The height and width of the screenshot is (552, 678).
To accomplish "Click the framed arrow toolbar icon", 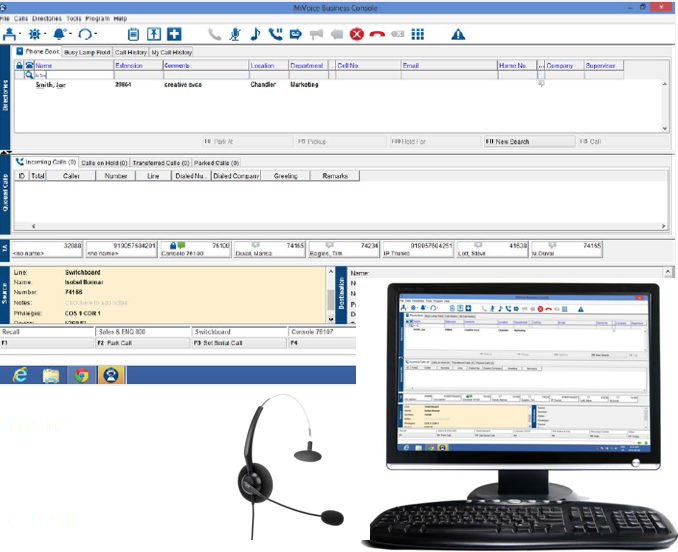I will coord(154,34).
